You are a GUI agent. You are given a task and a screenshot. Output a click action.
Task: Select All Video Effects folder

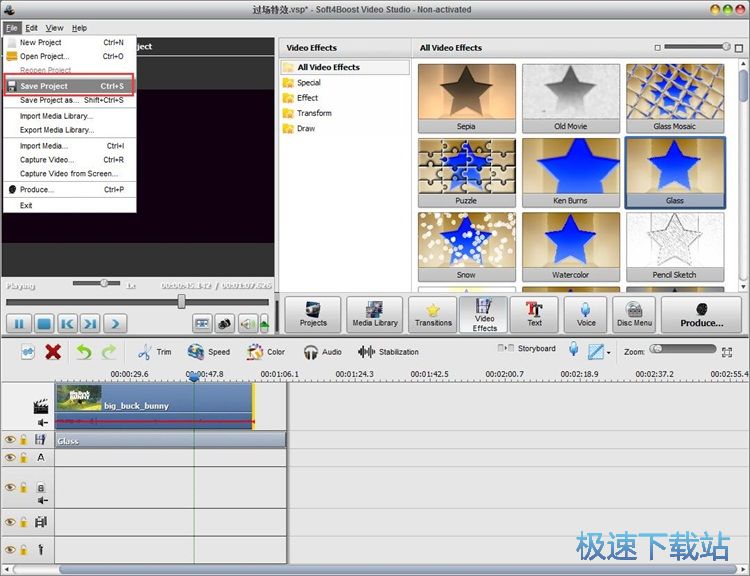[345, 67]
